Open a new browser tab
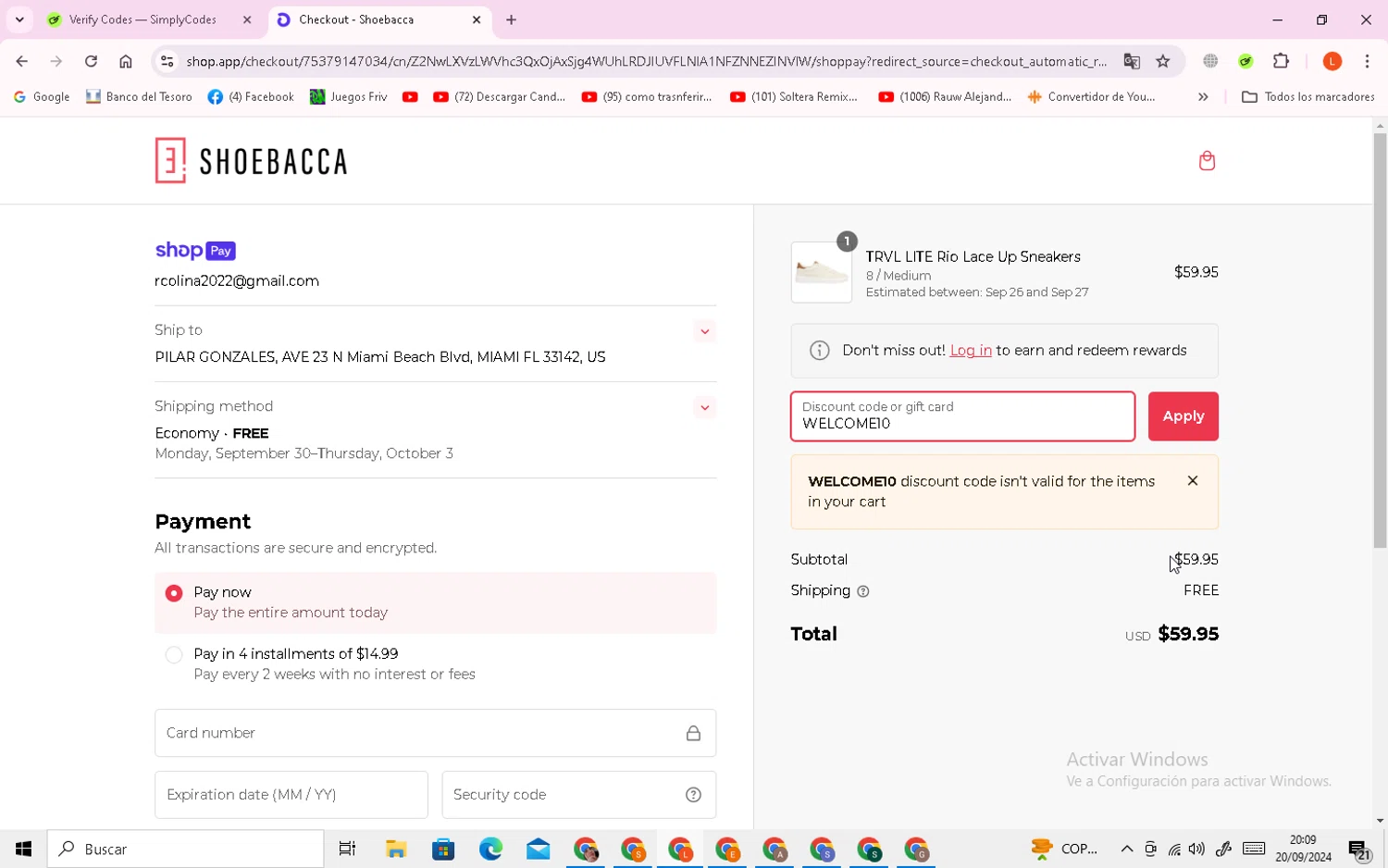This screenshot has height=868, width=1388. (511, 19)
